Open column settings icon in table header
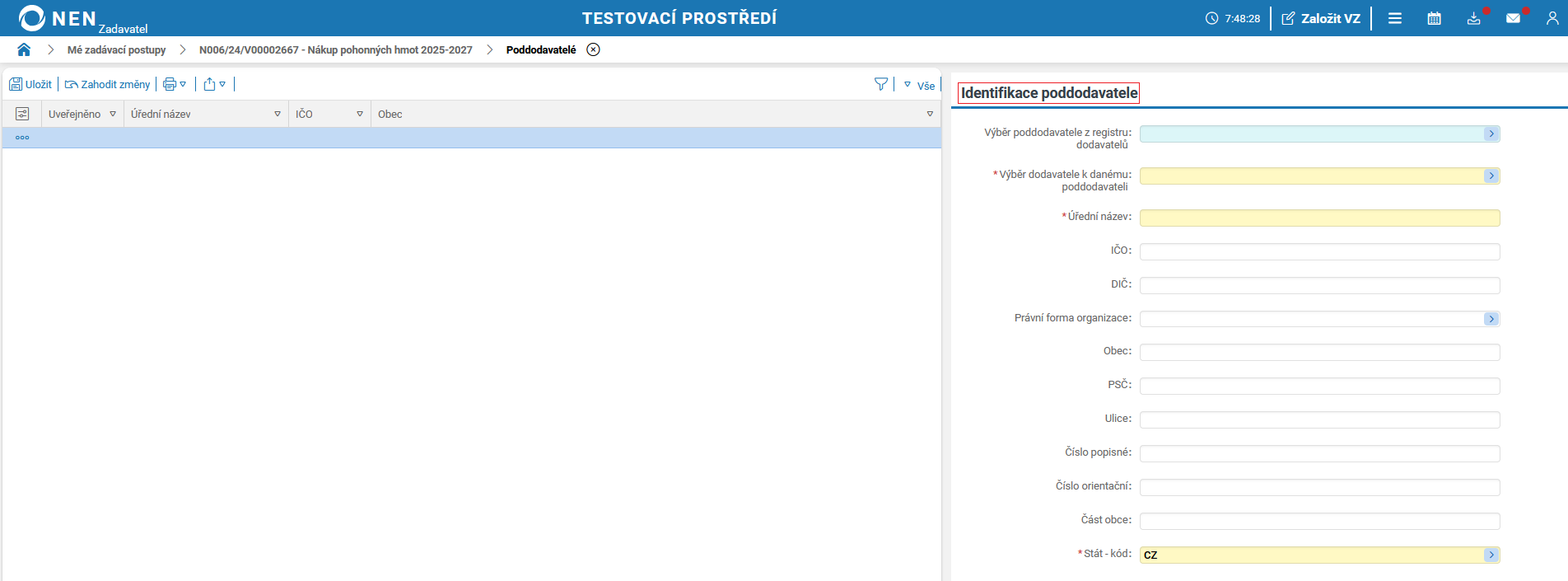The width and height of the screenshot is (1568, 581). 22,114
